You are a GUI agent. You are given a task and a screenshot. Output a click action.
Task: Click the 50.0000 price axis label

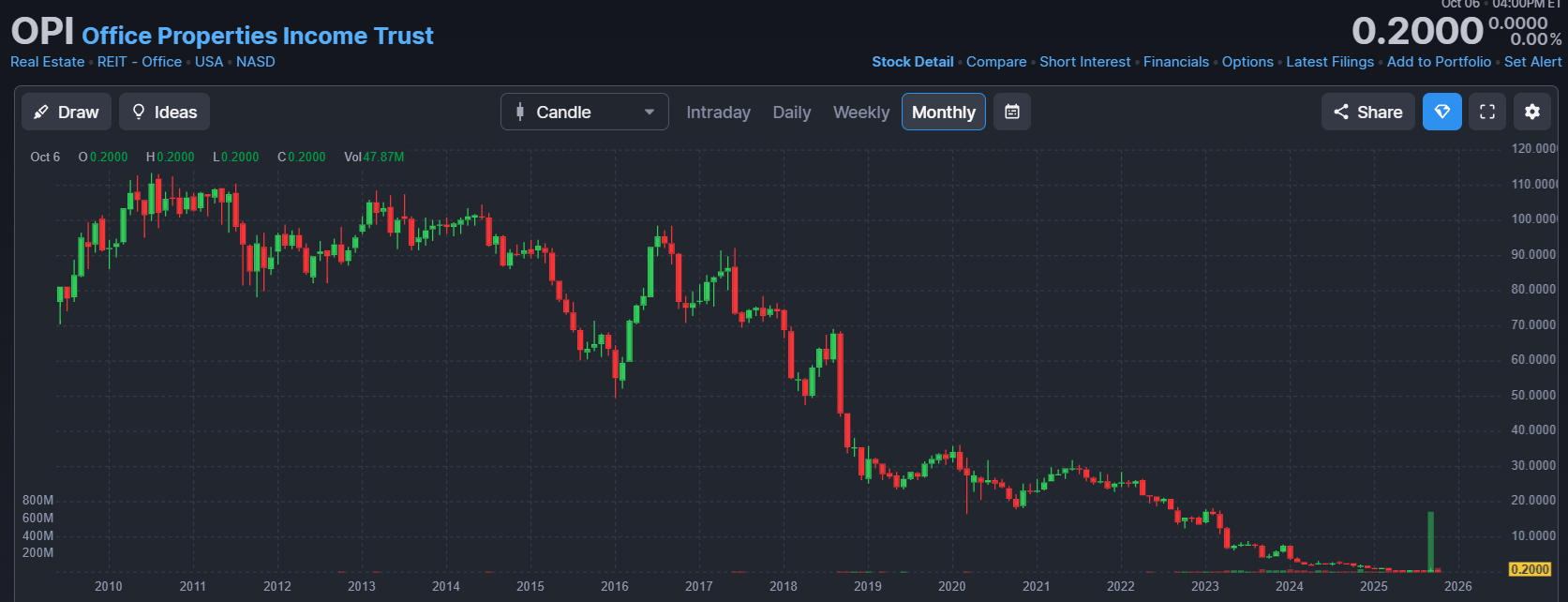[1533, 395]
